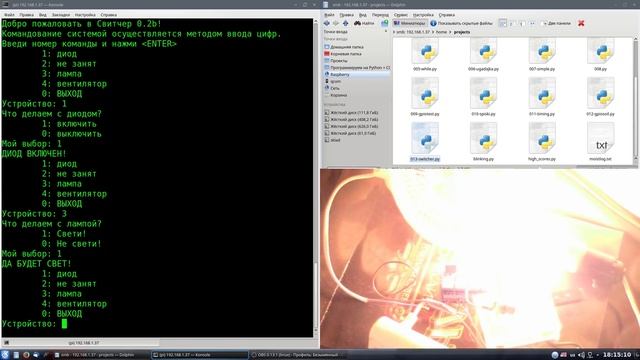Select Проекты in places panel
The height and width of the screenshot is (360, 640).
click(x=357, y=61)
